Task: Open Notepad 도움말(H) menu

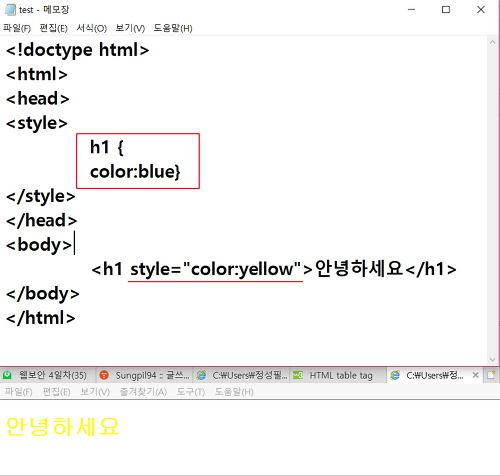Action: click(173, 28)
